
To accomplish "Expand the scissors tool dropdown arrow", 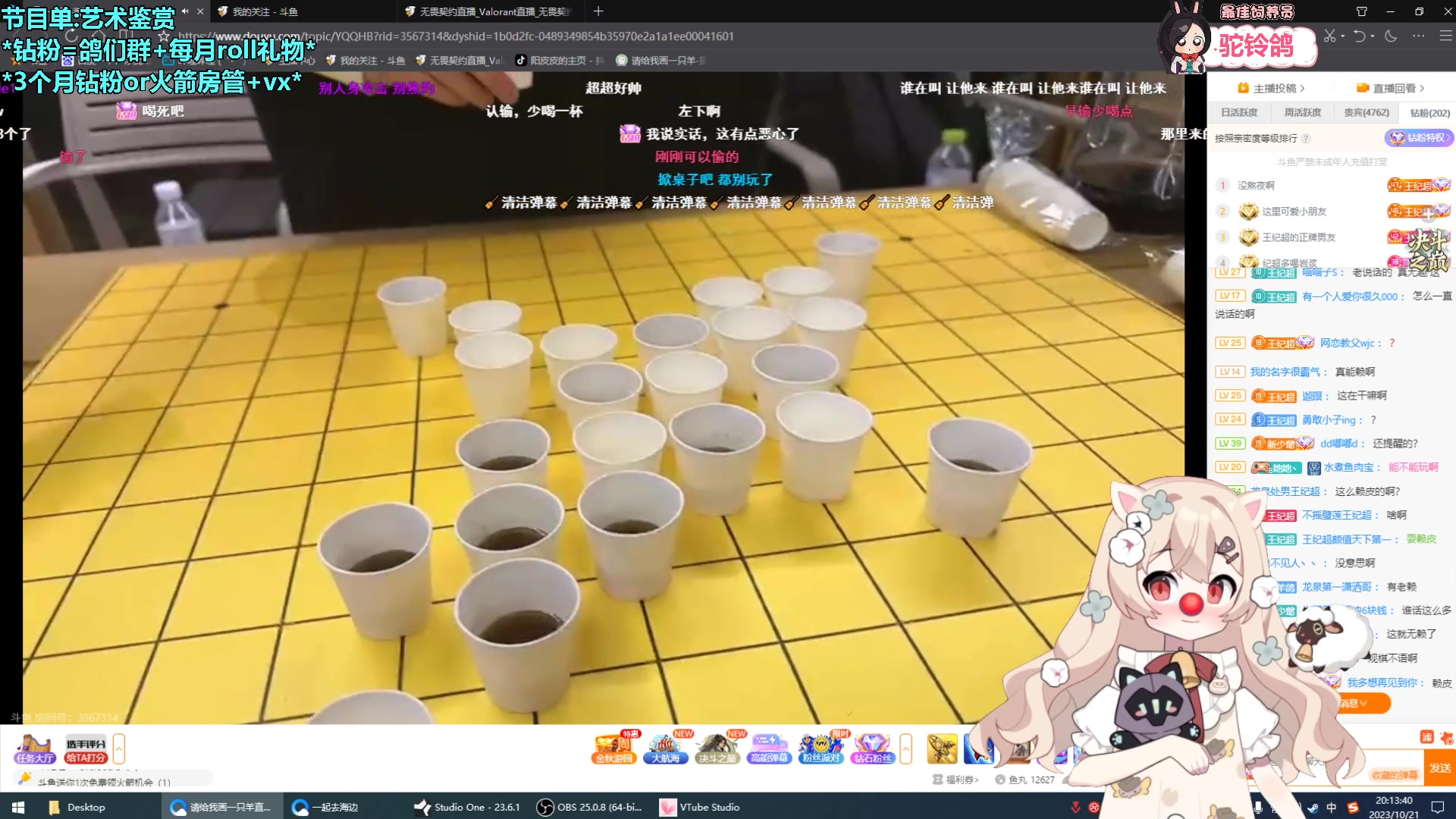I will (x=1343, y=36).
